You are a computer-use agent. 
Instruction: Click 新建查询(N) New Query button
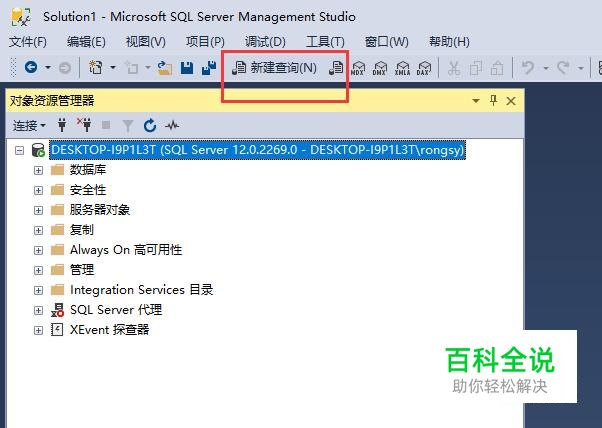pos(274,68)
